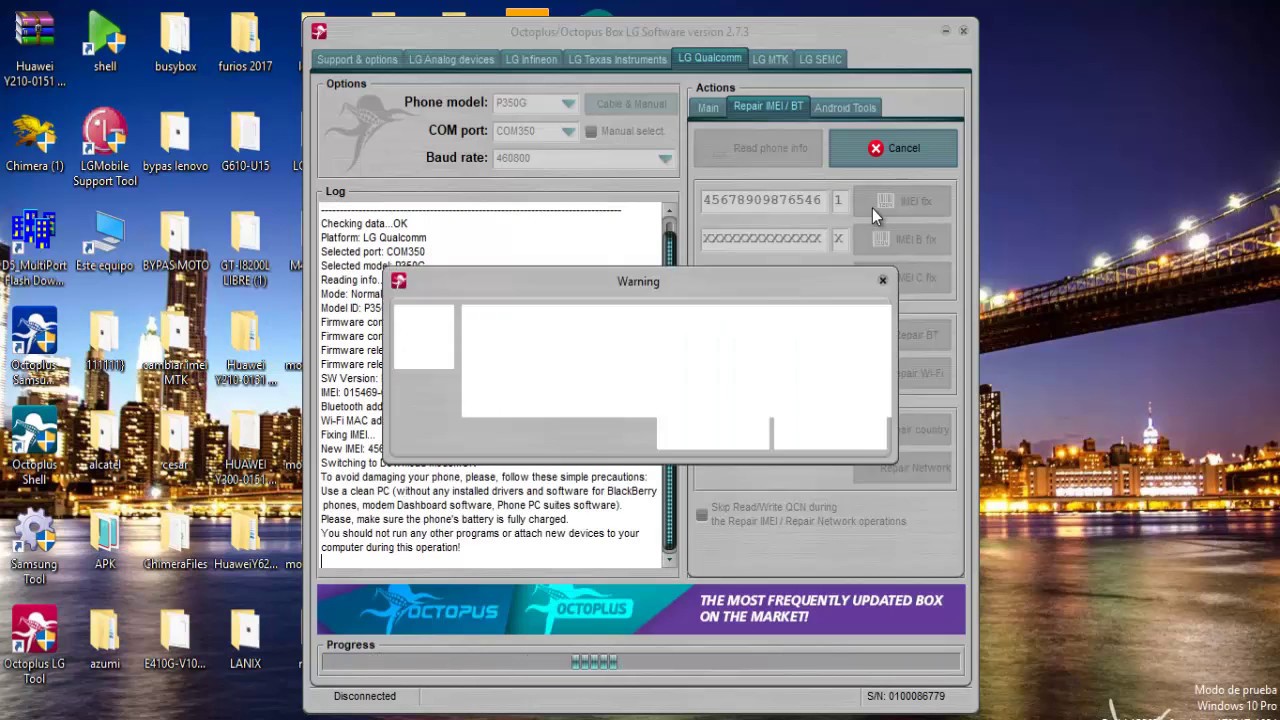Open the alcatel folder
Image resolution: width=1280 pixels, height=720 pixels.
point(105,441)
